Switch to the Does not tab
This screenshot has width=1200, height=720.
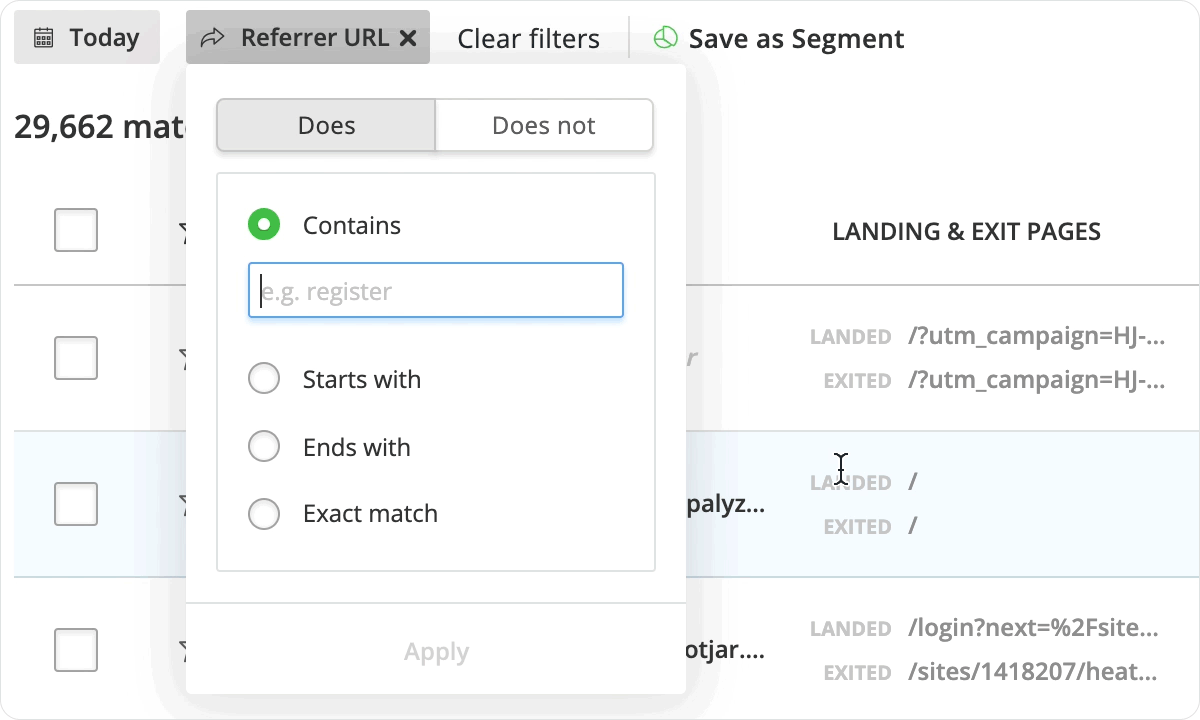click(x=543, y=125)
